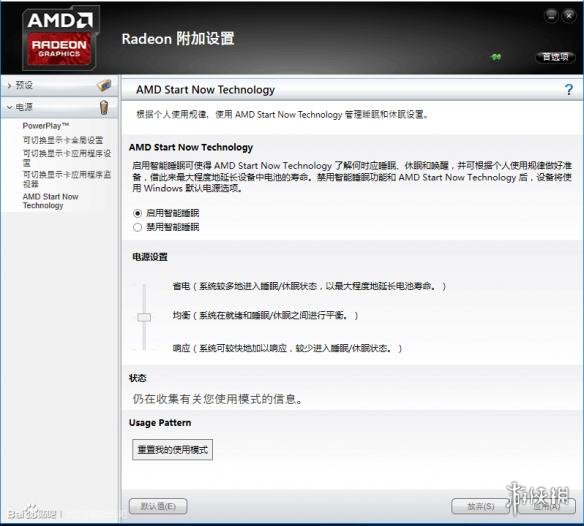Click the 仍在收集有关您使用模式的信息 status text
Screen dimensions: 584x526
tap(218, 399)
